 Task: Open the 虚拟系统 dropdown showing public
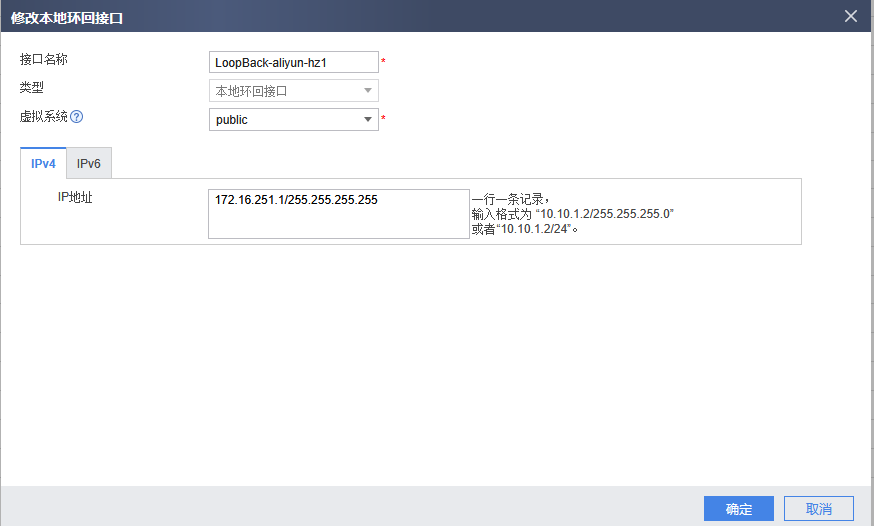[284, 120]
